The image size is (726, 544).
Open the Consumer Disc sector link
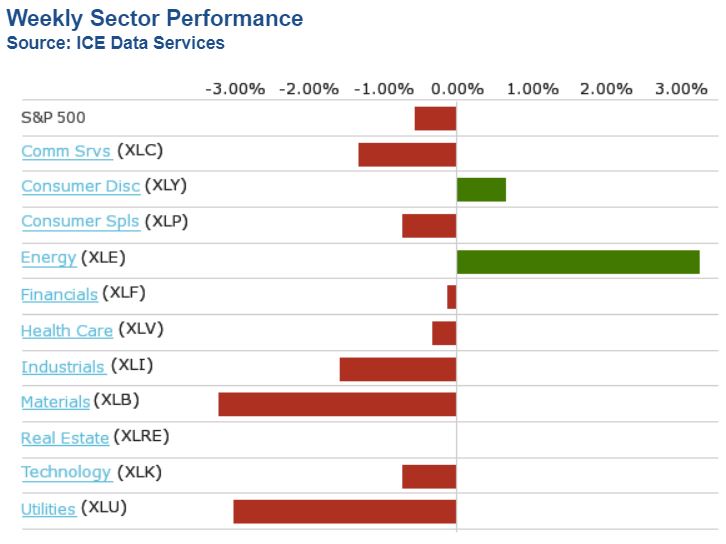(x=80, y=186)
